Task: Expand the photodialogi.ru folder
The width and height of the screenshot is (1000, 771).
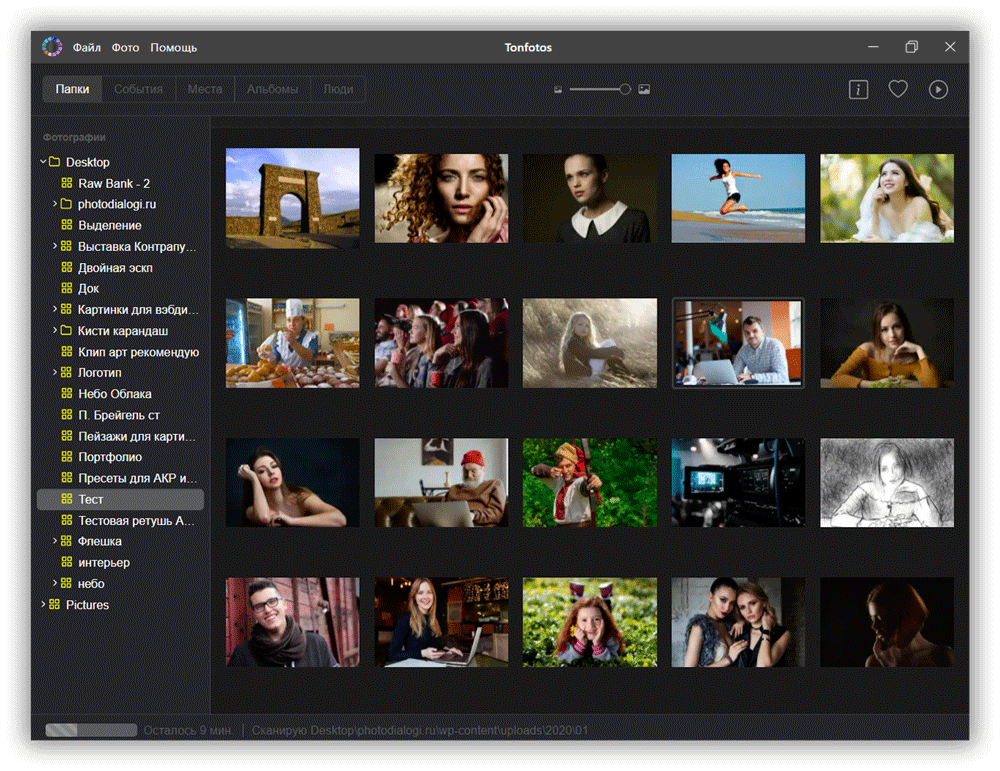Action: pos(55,204)
